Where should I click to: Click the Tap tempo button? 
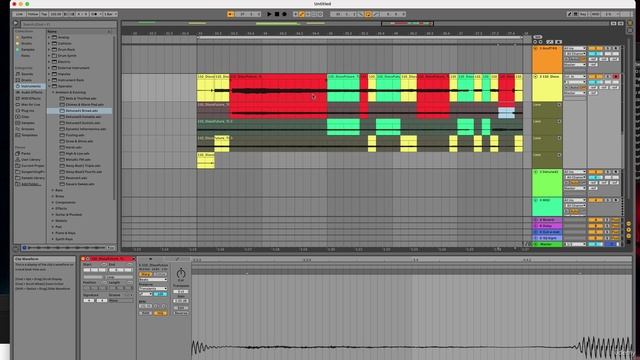coord(44,14)
